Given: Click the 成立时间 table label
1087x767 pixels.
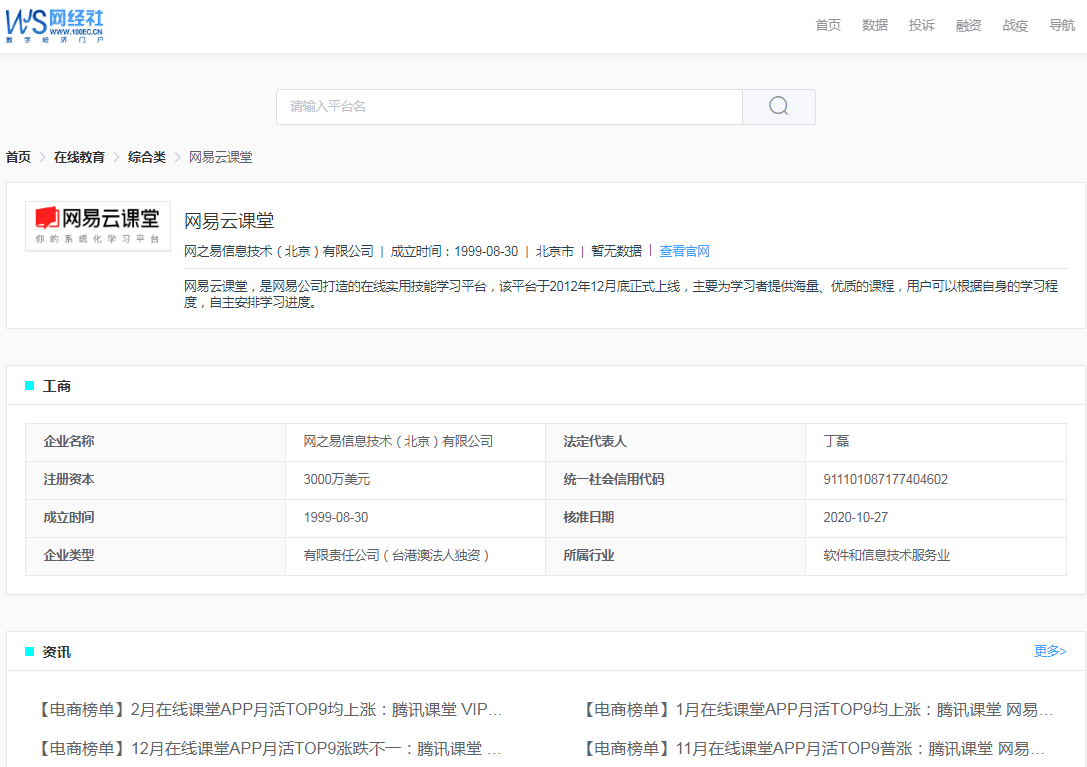Looking at the screenshot, I should (x=69, y=517).
